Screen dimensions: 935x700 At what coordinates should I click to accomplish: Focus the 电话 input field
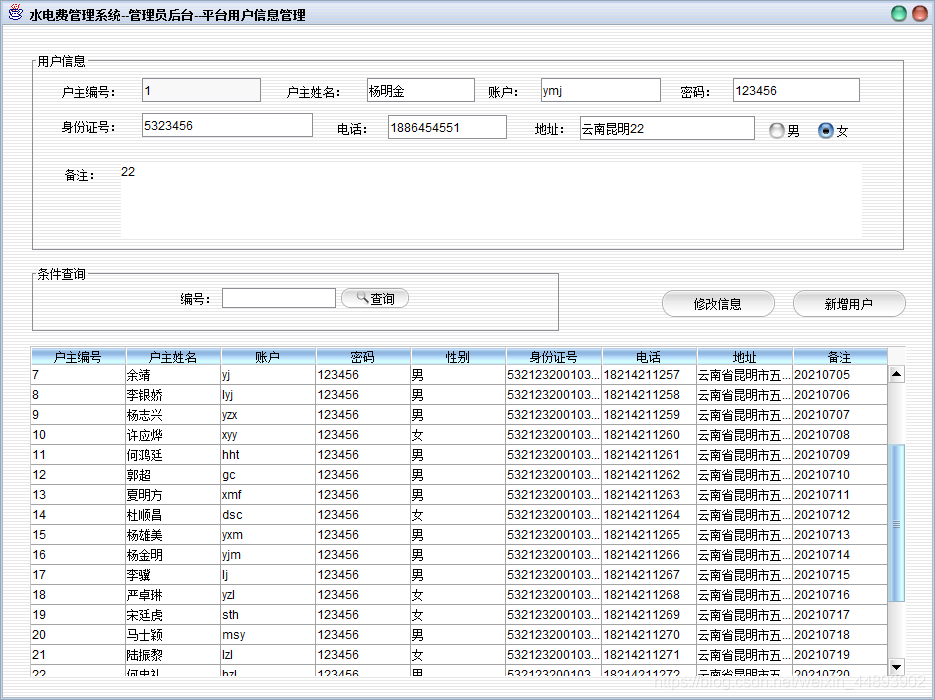click(x=447, y=127)
